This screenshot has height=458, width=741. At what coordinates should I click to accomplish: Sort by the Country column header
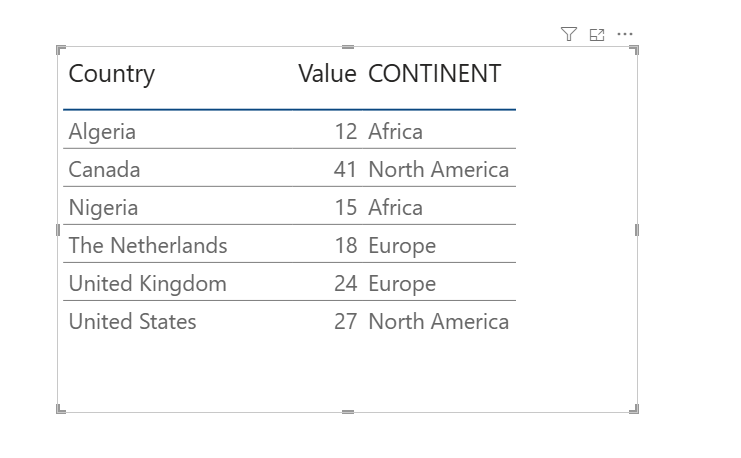pyautogui.click(x=112, y=74)
